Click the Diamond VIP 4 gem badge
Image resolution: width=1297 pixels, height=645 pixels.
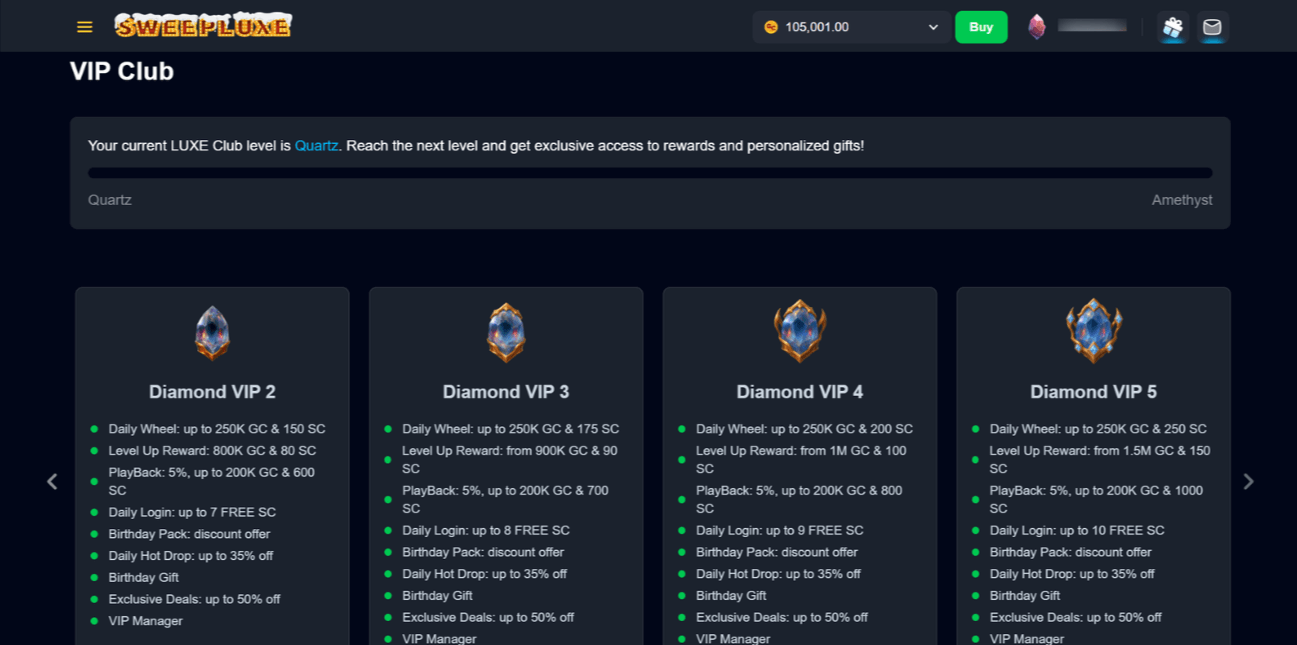(x=800, y=332)
